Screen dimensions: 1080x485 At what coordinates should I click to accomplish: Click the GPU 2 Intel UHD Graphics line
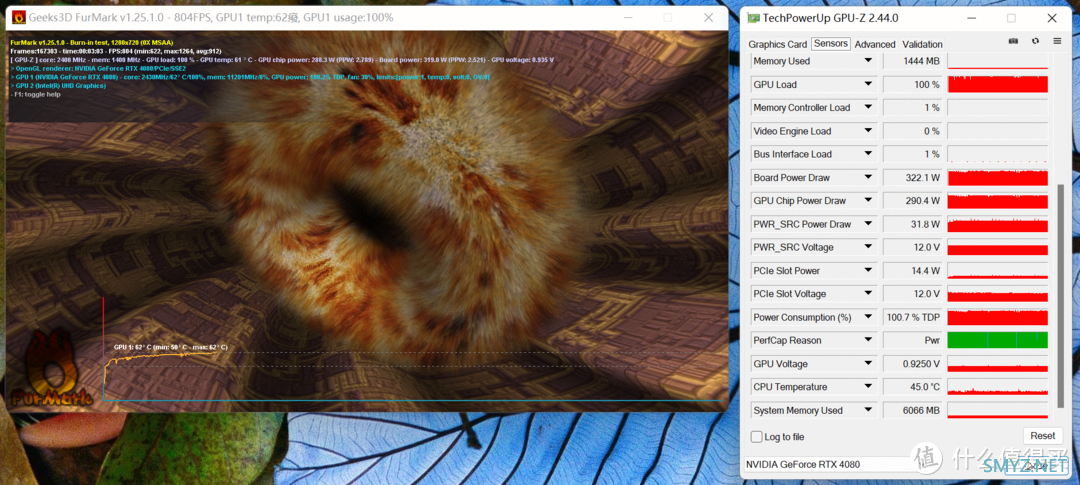point(59,85)
